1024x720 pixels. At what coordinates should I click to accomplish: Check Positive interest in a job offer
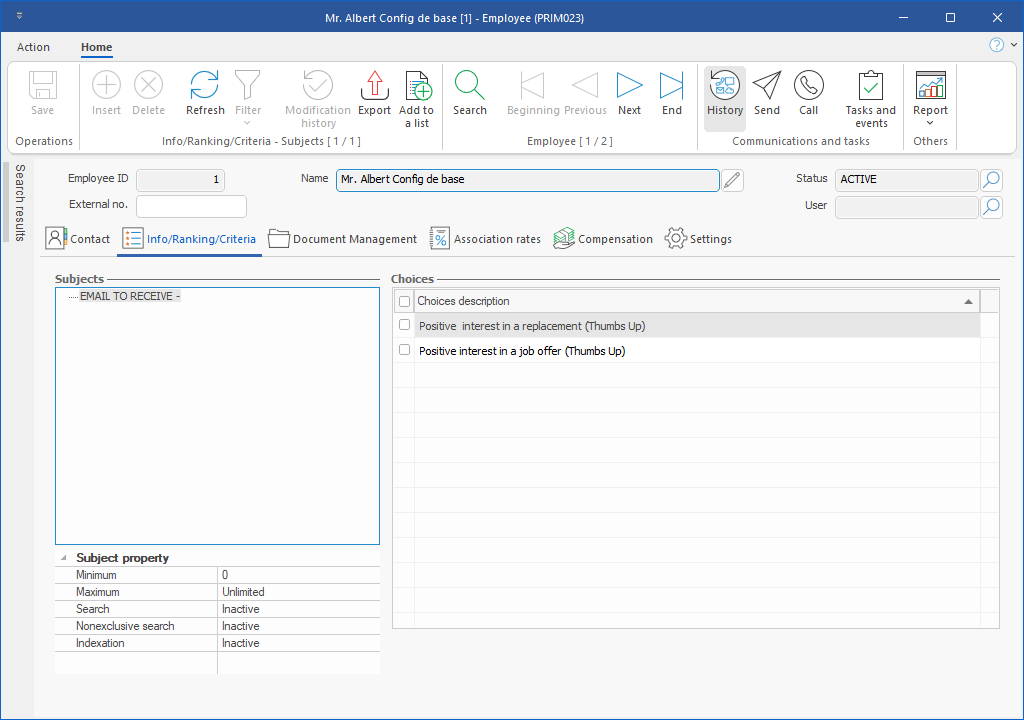click(404, 350)
